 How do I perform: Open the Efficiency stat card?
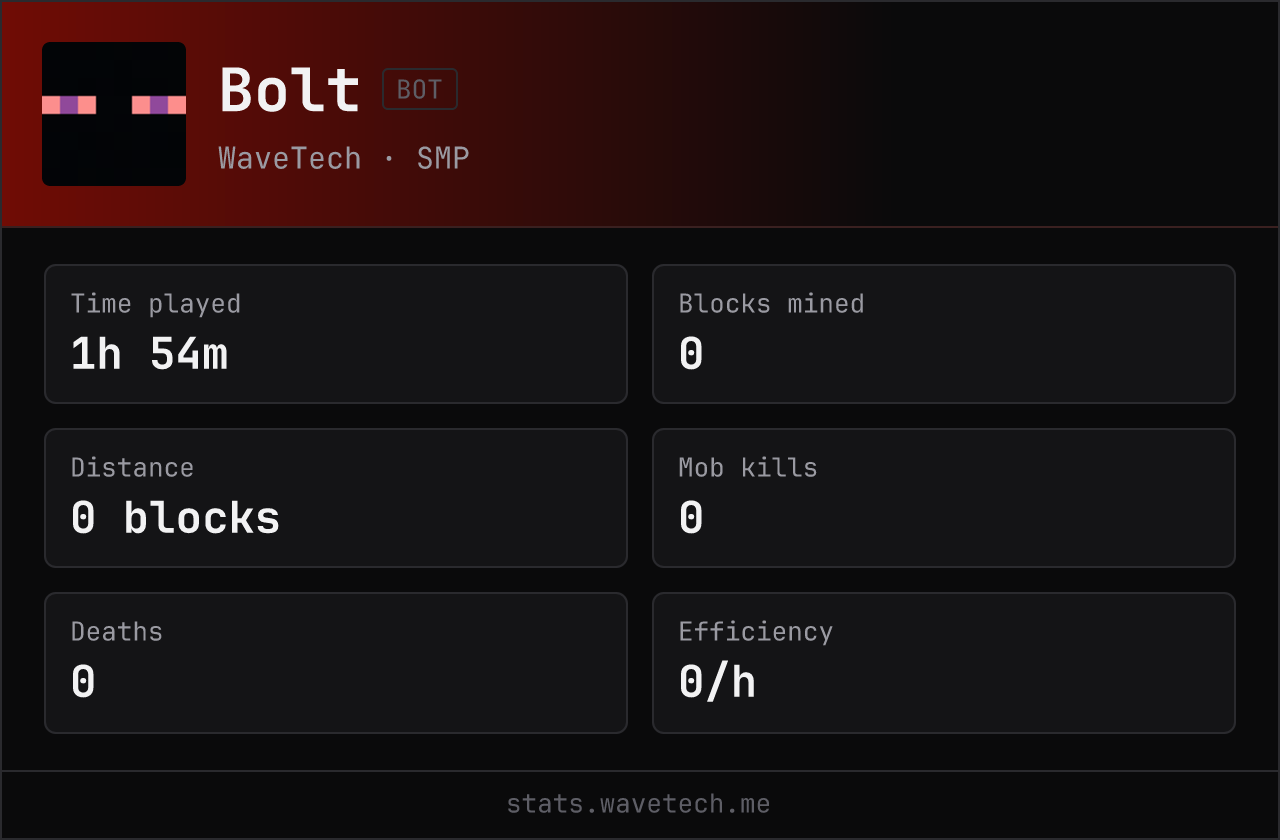pos(944,663)
